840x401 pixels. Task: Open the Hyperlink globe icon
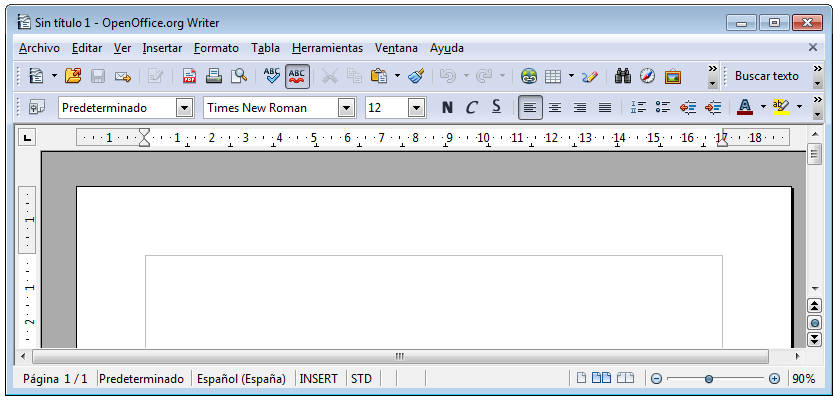coord(529,76)
